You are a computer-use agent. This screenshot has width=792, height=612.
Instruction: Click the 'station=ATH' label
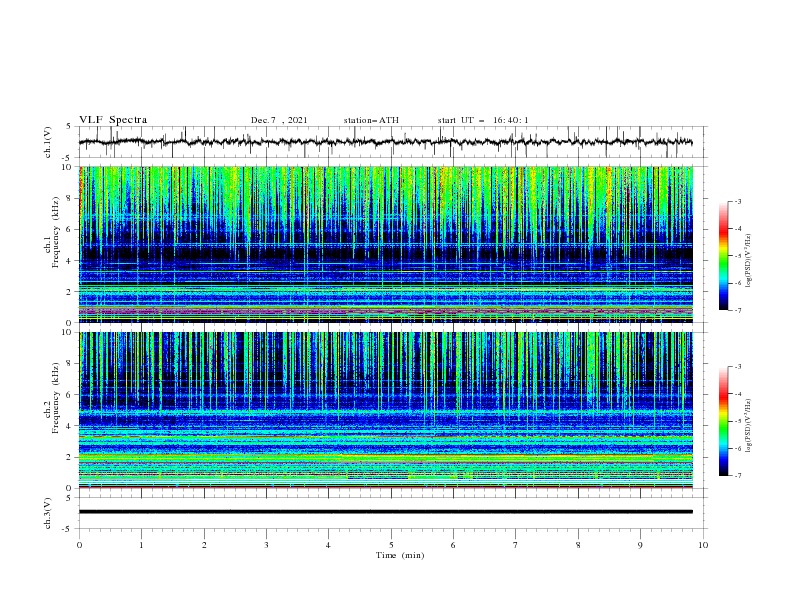point(371,120)
